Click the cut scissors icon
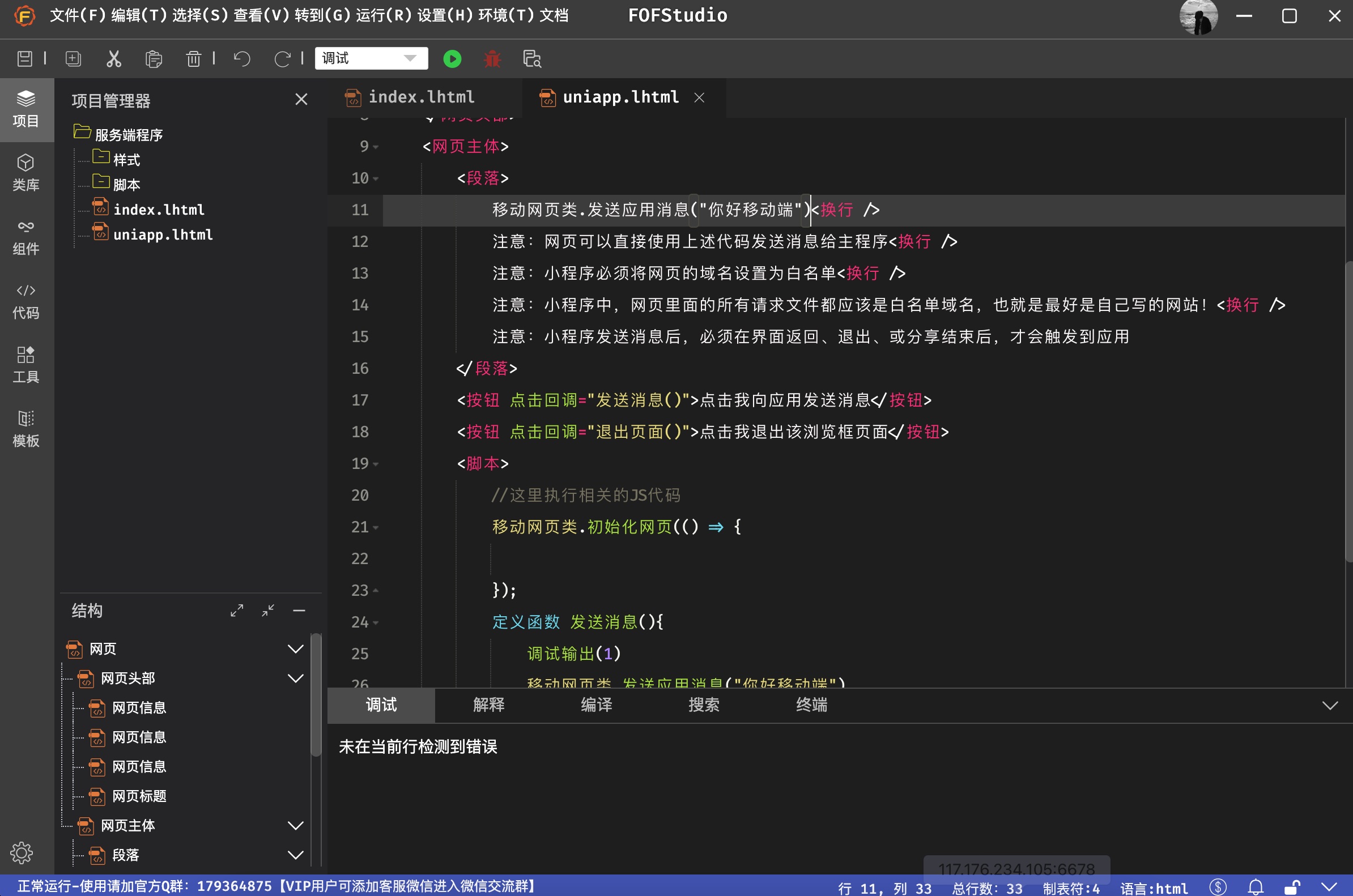The height and width of the screenshot is (896, 1353). pyautogui.click(x=114, y=59)
